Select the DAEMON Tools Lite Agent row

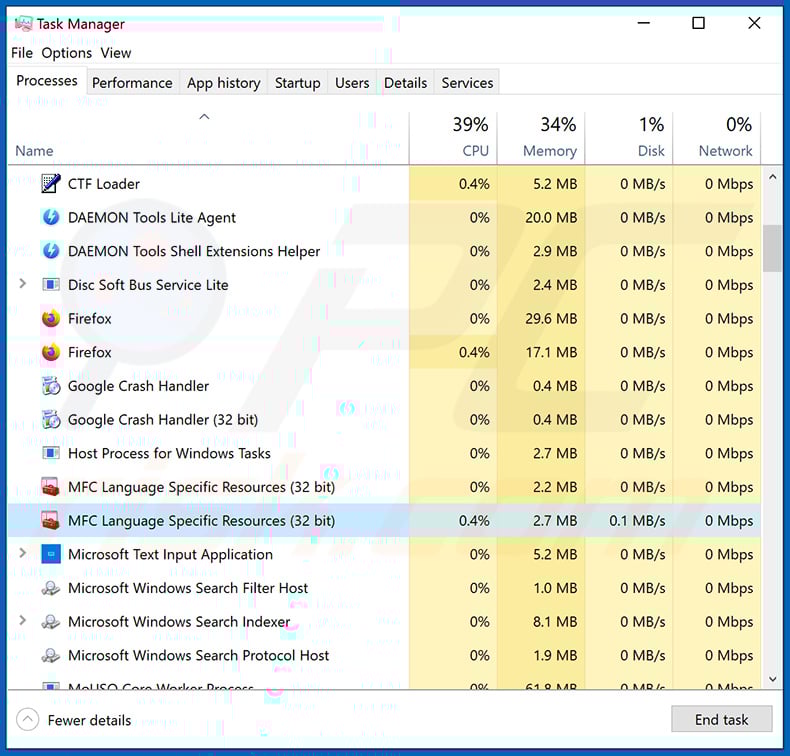384,217
